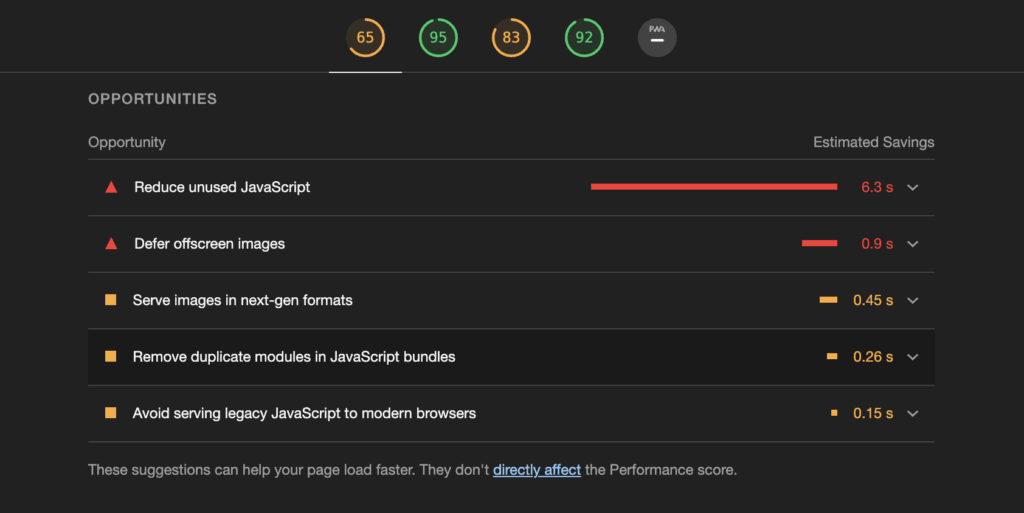Click the Reduce unused JavaScript title
The image size is (1024, 513).
click(x=222, y=187)
